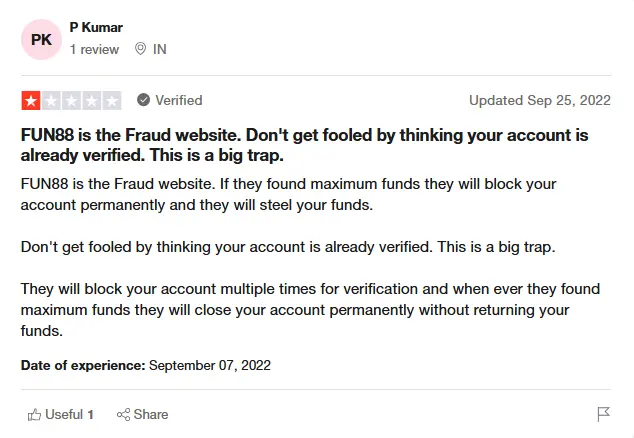Click the Verified label text
This screenshot has width=634, height=438.
[179, 100]
